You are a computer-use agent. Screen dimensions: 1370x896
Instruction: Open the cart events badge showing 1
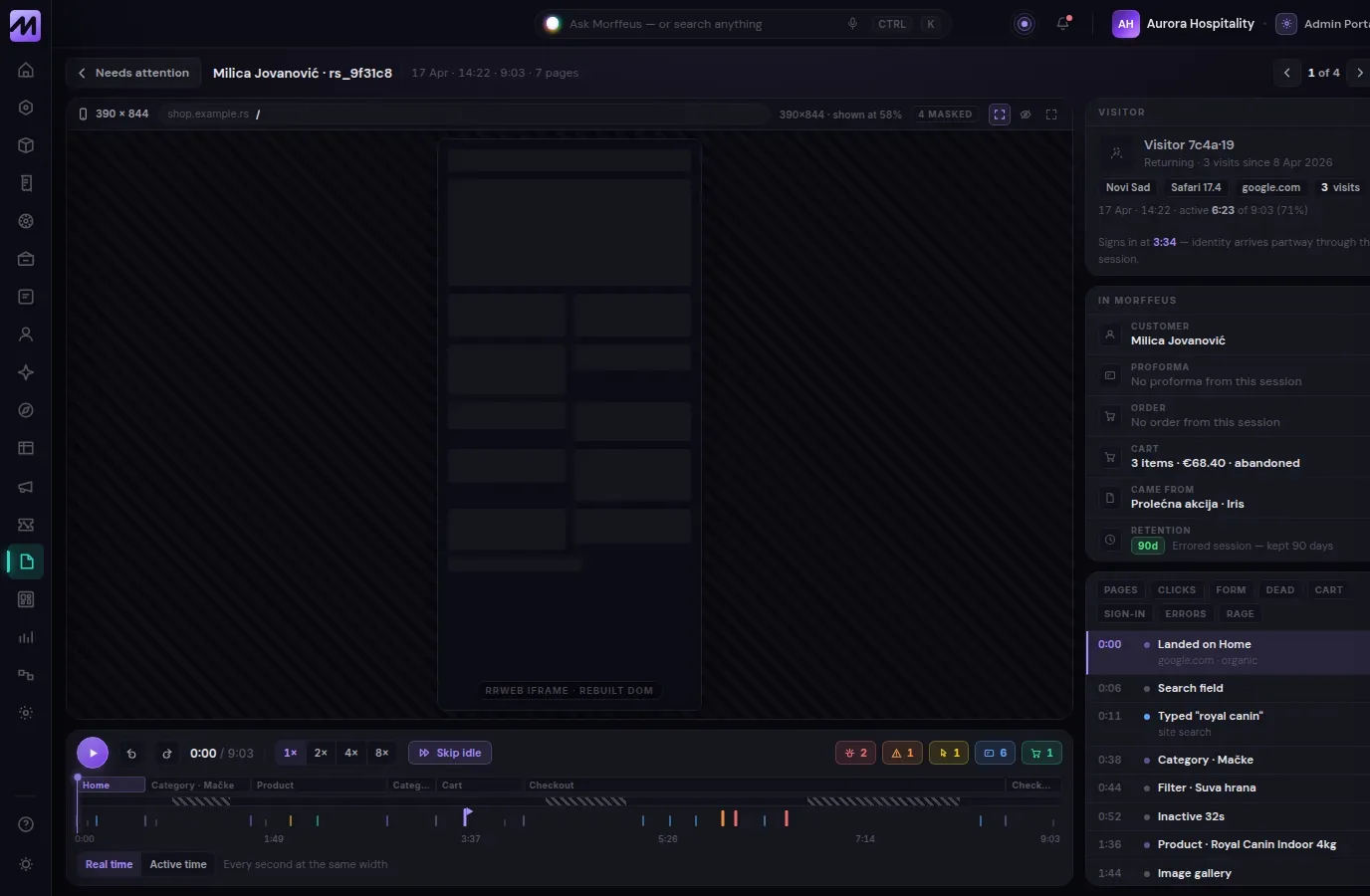click(x=1041, y=753)
